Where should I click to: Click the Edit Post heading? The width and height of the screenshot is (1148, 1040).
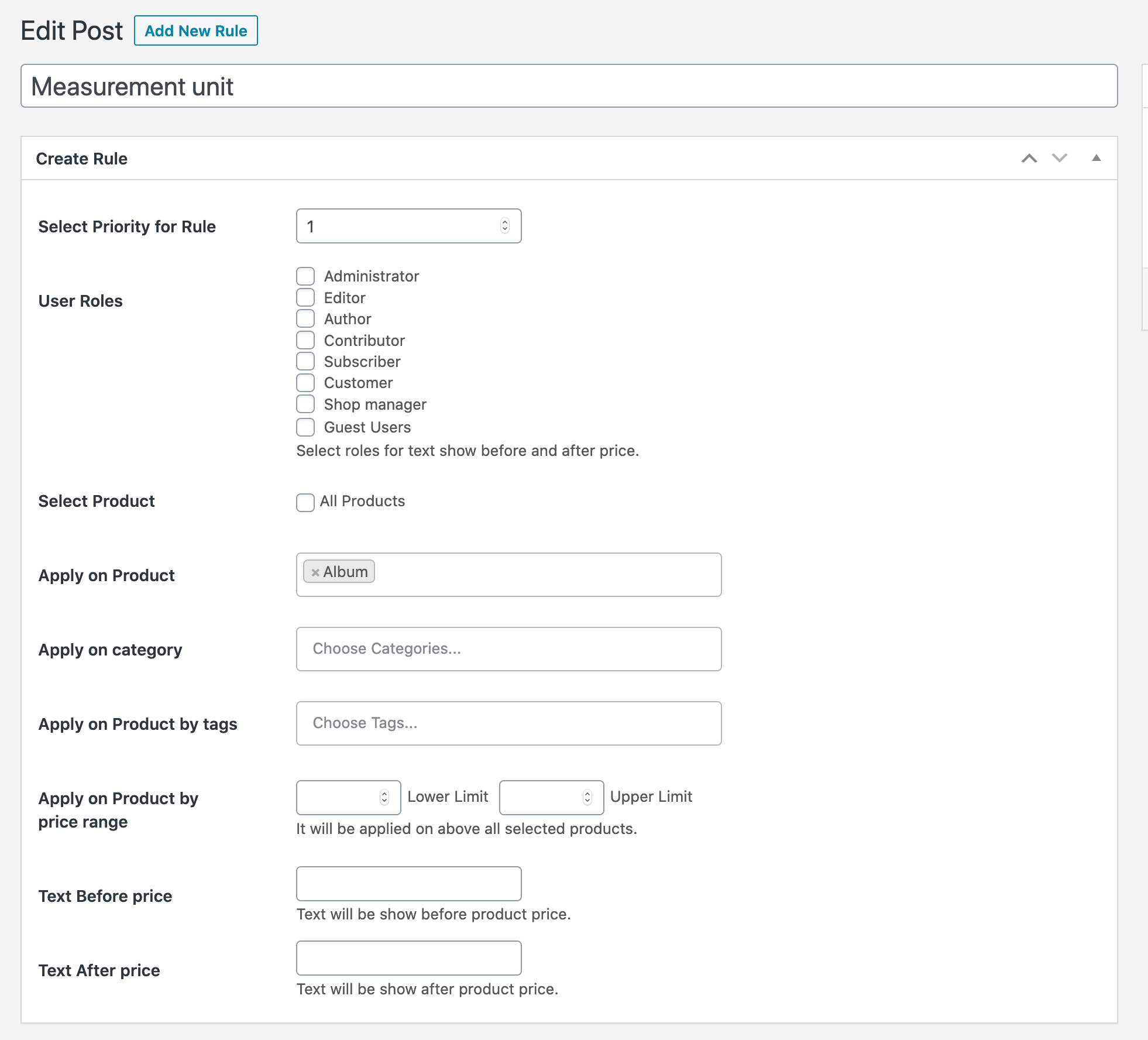pos(72,30)
